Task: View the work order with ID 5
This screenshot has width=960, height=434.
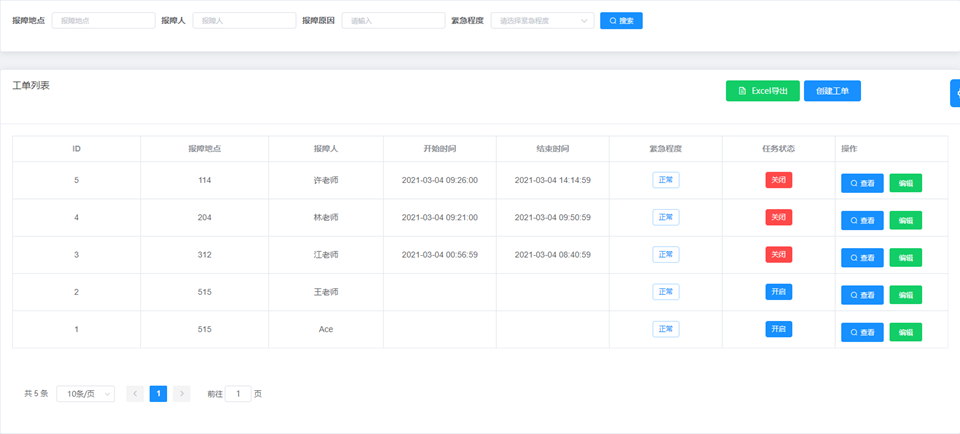Action: (x=862, y=183)
